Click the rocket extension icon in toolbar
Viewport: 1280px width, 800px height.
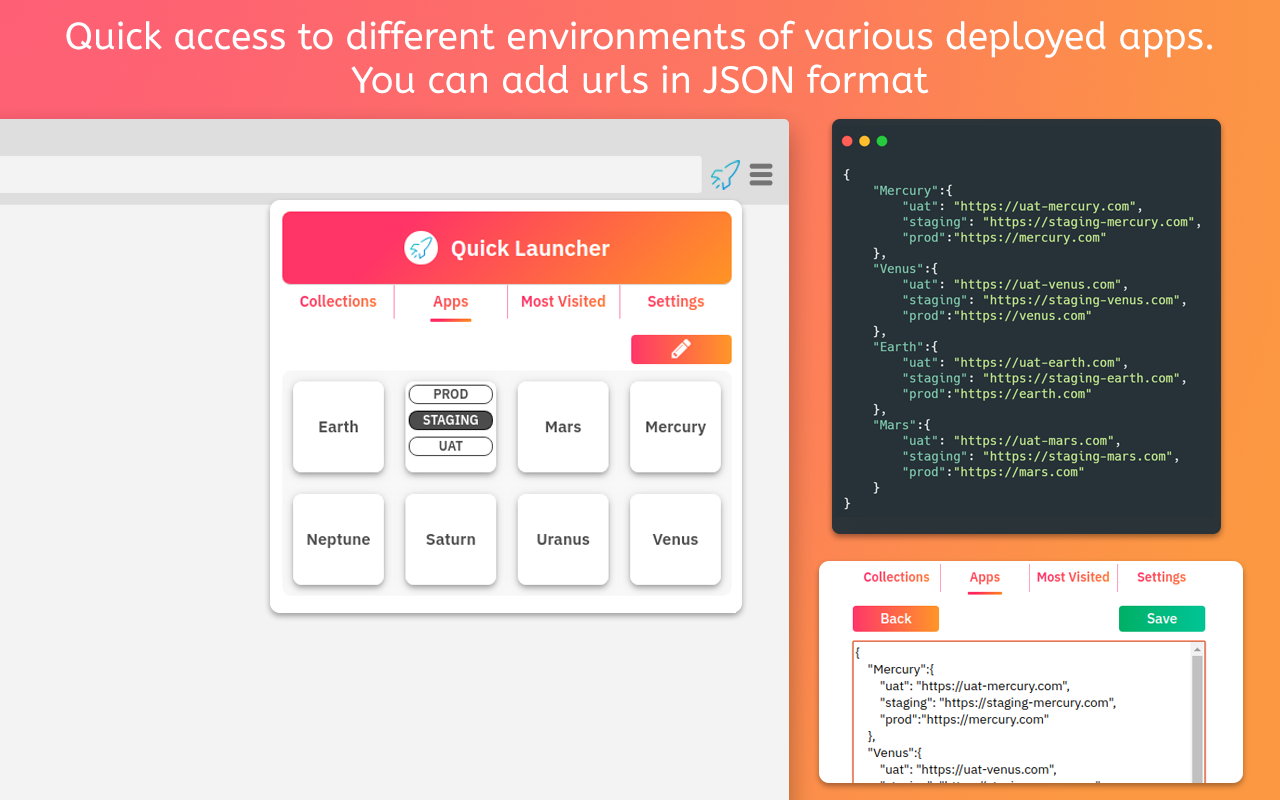[726, 175]
